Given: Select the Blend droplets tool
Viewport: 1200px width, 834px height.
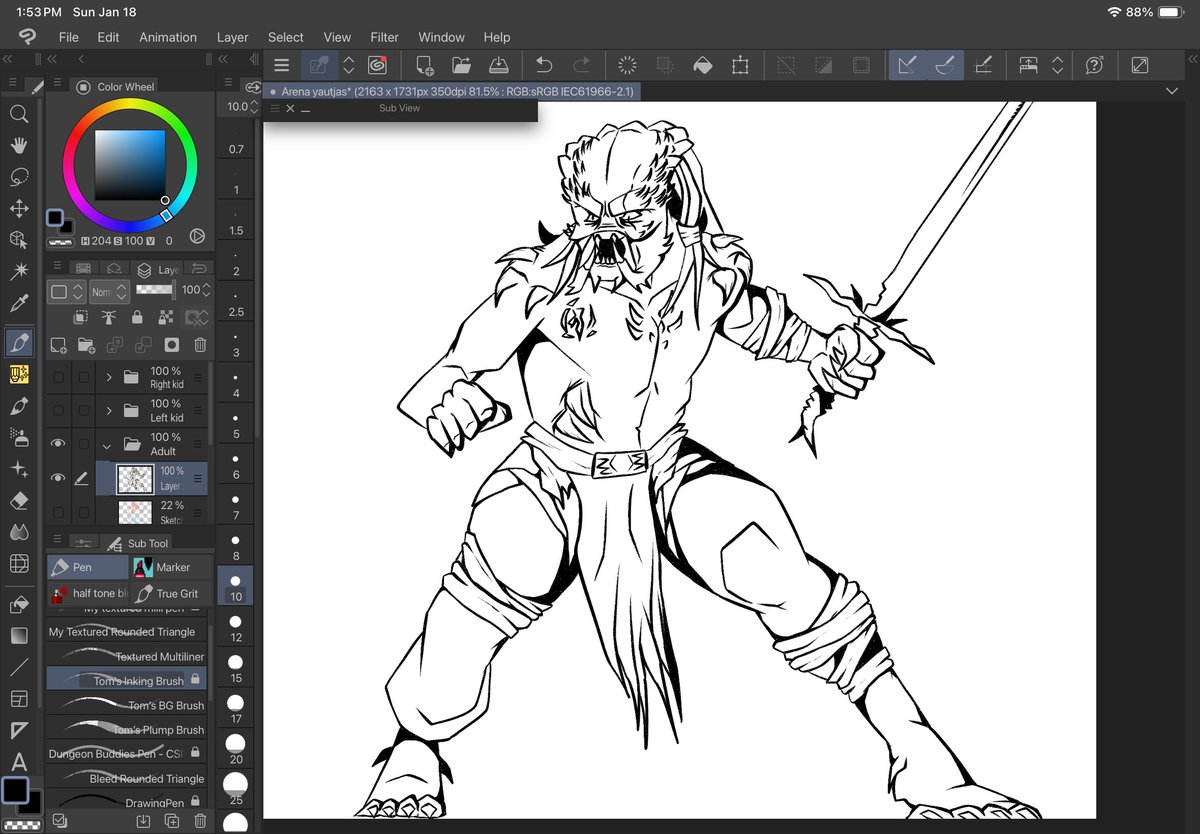Looking at the screenshot, I should point(18,532).
